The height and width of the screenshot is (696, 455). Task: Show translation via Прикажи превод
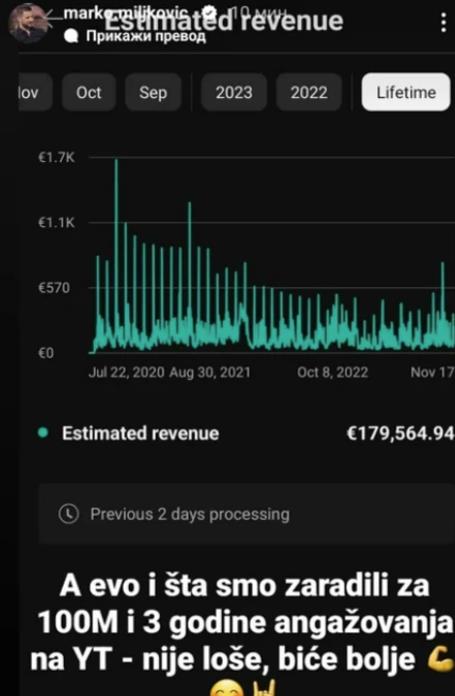point(146,37)
